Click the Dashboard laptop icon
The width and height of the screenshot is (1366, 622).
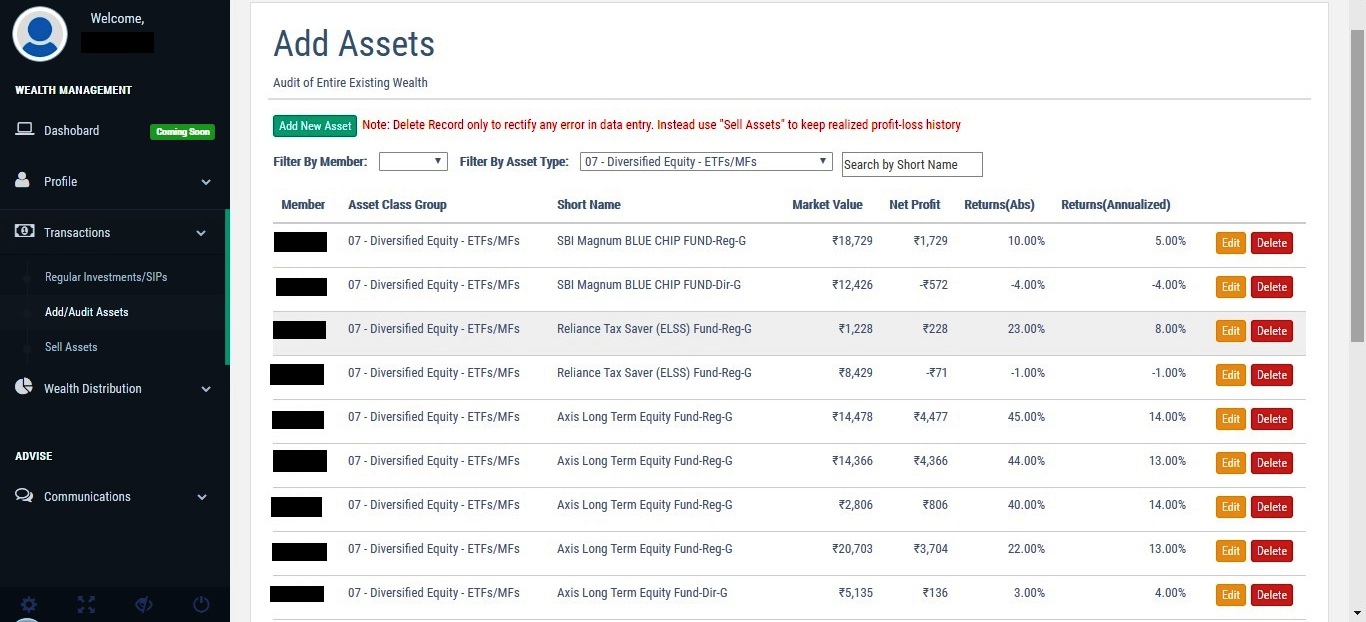(x=25, y=130)
